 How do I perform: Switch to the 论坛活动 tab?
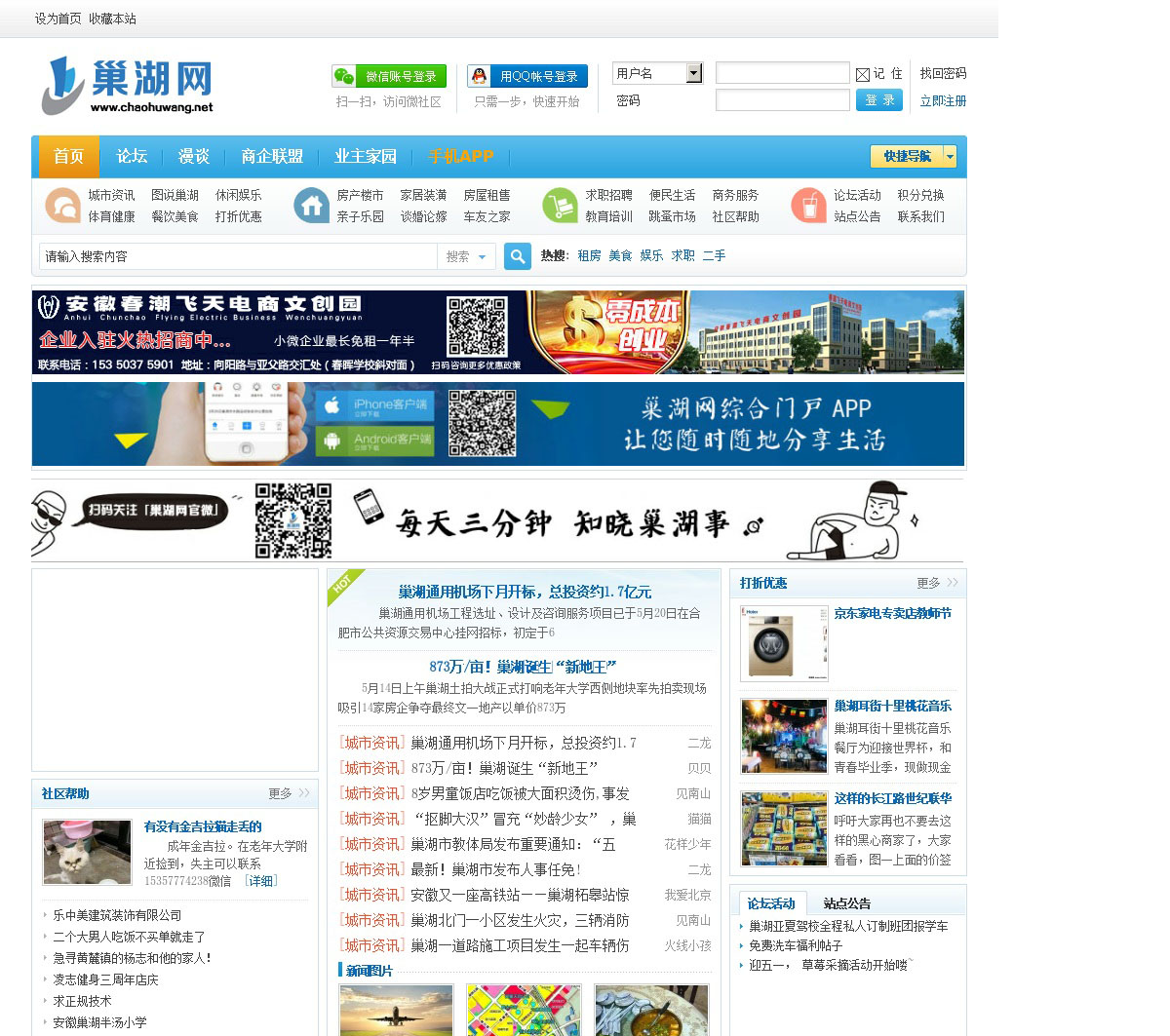coord(771,903)
